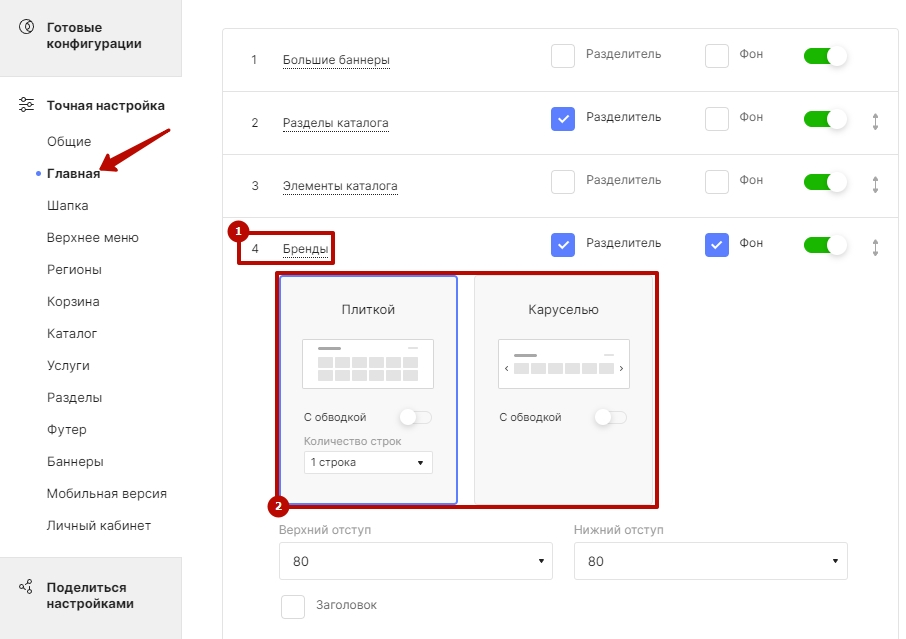Screen dimensions: 906x639
Task: Uncheck Разделитель for Разделы каталога
Action: point(563,119)
